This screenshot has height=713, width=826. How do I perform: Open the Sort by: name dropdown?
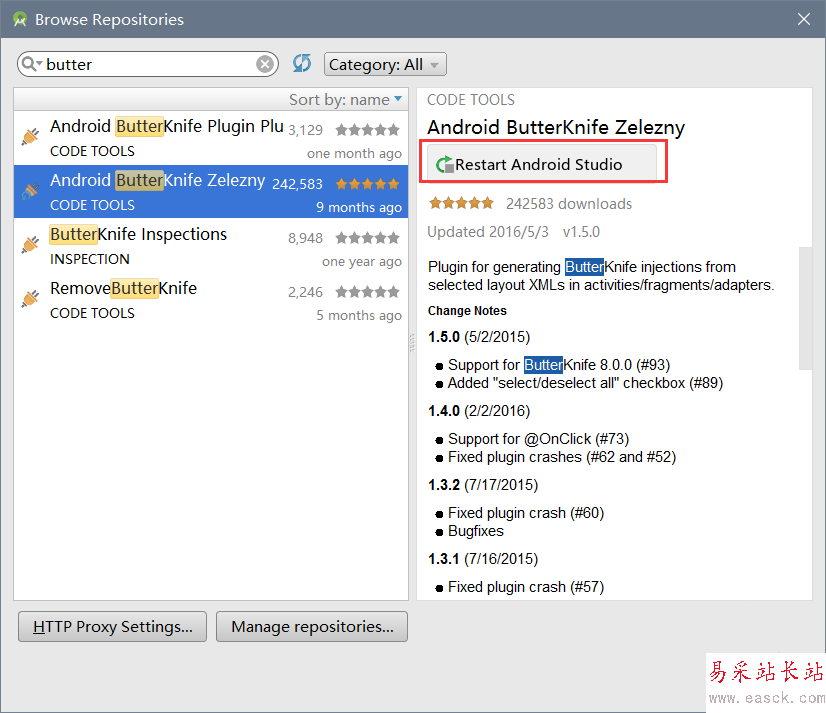[x=346, y=100]
